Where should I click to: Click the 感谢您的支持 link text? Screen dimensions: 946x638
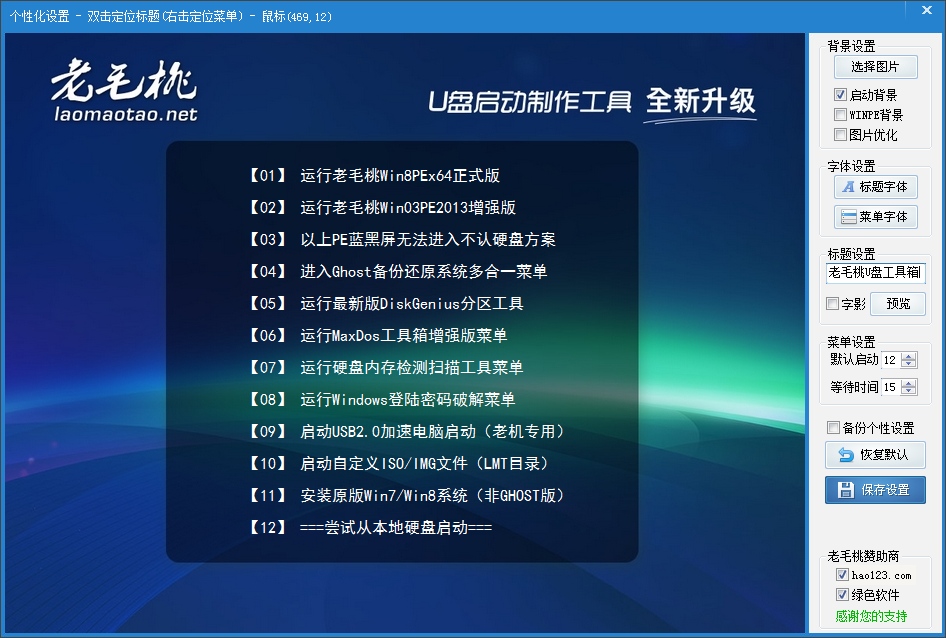click(x=871, y=616)
